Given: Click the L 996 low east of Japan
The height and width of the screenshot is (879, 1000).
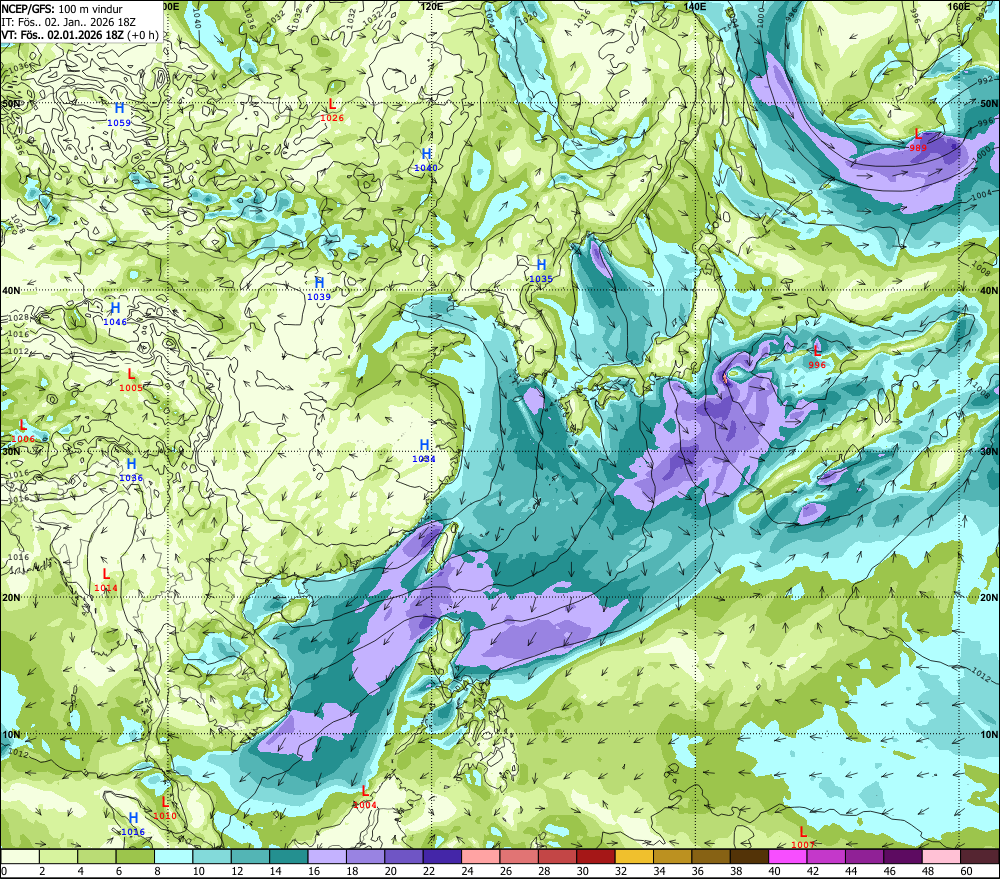Looking at the screenshot, I should pyautogui.click(x=817, y=357).
